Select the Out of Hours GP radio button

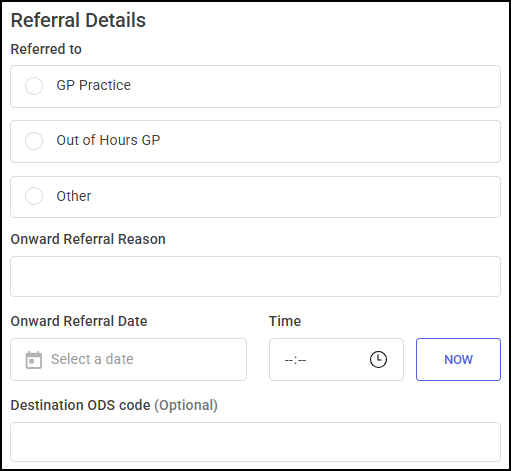(x=34, y=141)
